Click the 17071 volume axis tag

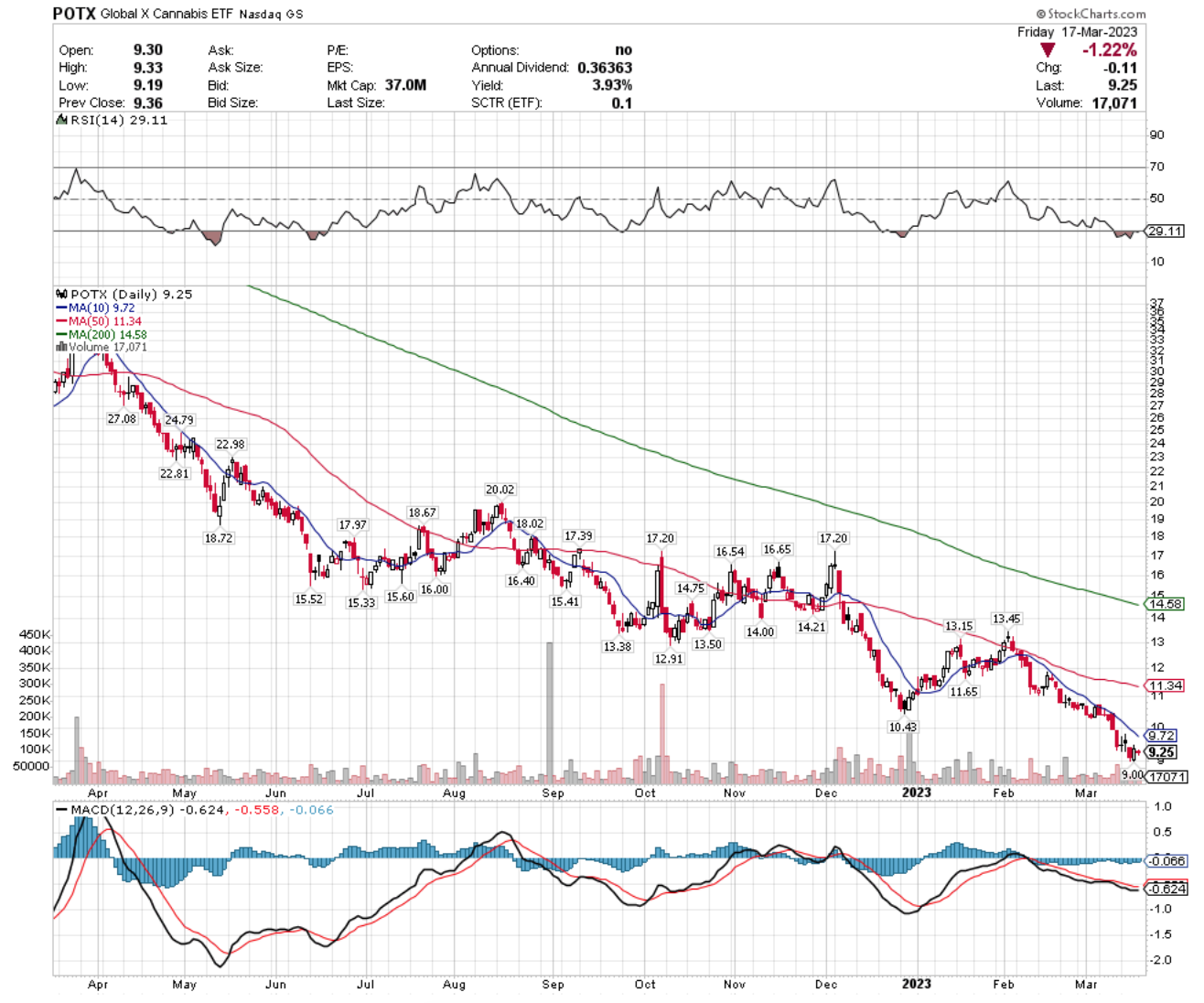click(x=1167, y=777)
